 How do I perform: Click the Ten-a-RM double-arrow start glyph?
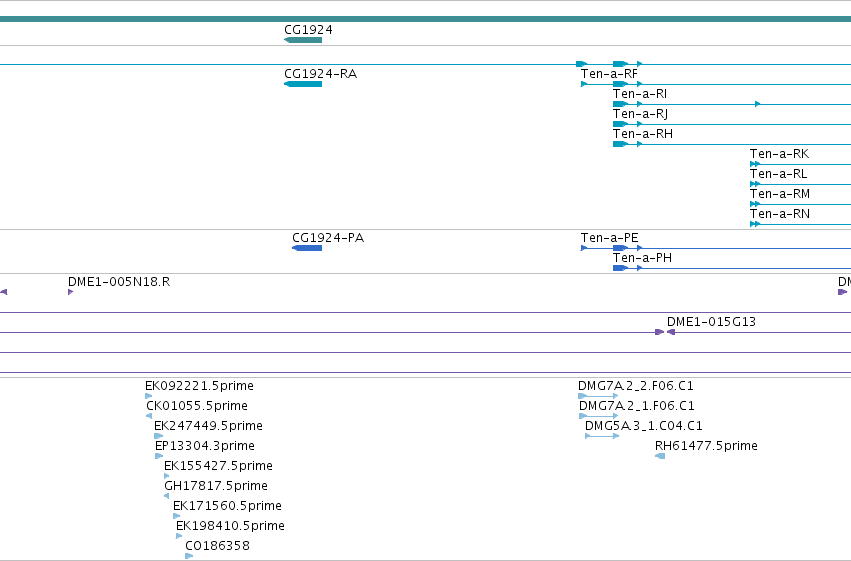pos(754,204)
